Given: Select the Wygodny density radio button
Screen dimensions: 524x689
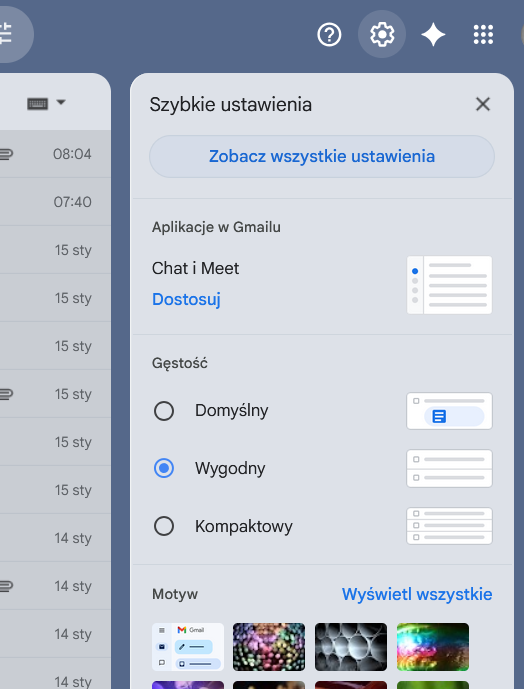Looking at the screenshot, I should point(164,468).
